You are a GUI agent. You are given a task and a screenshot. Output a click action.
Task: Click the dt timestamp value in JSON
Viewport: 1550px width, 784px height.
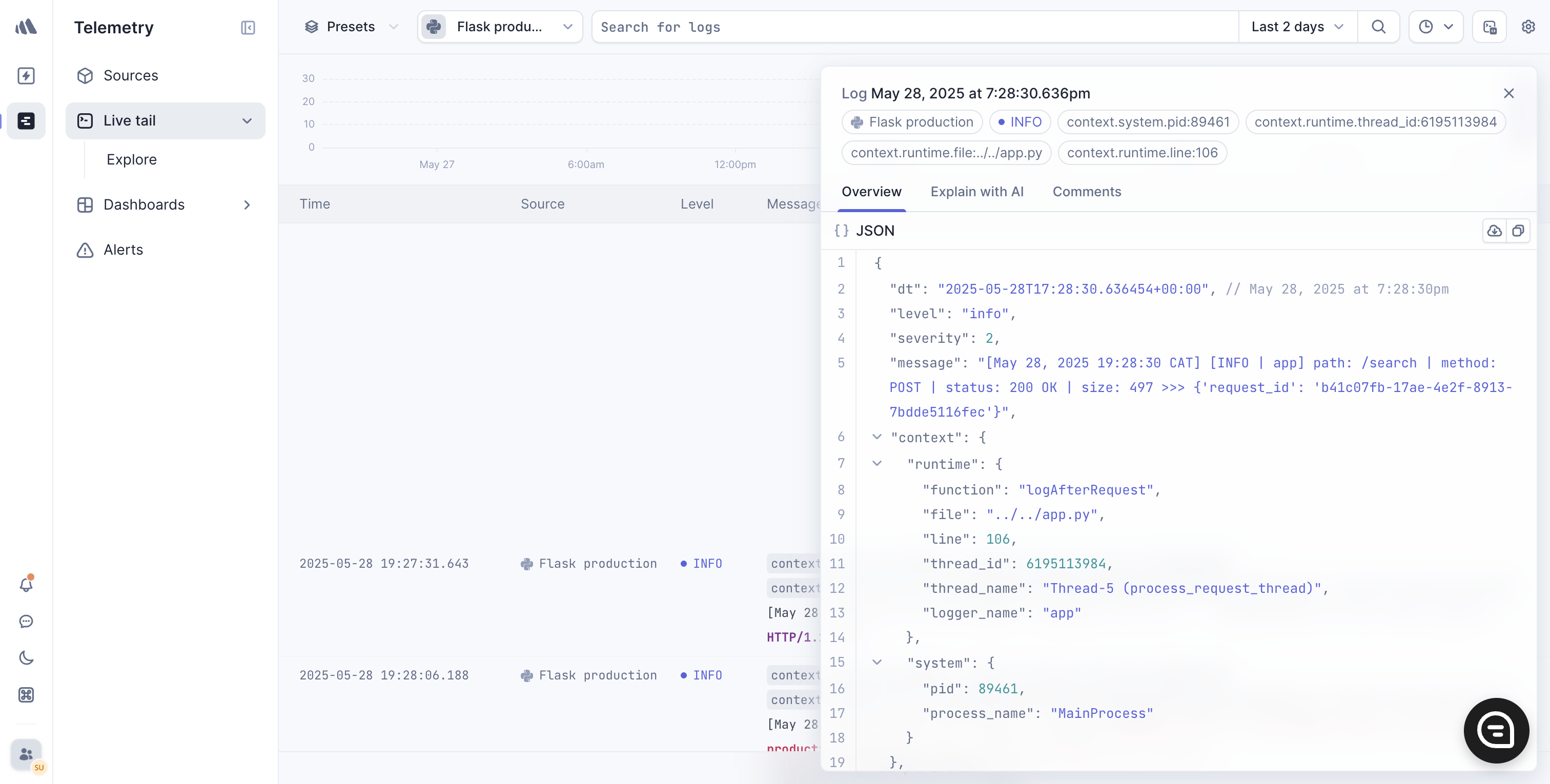(1073, 289)
